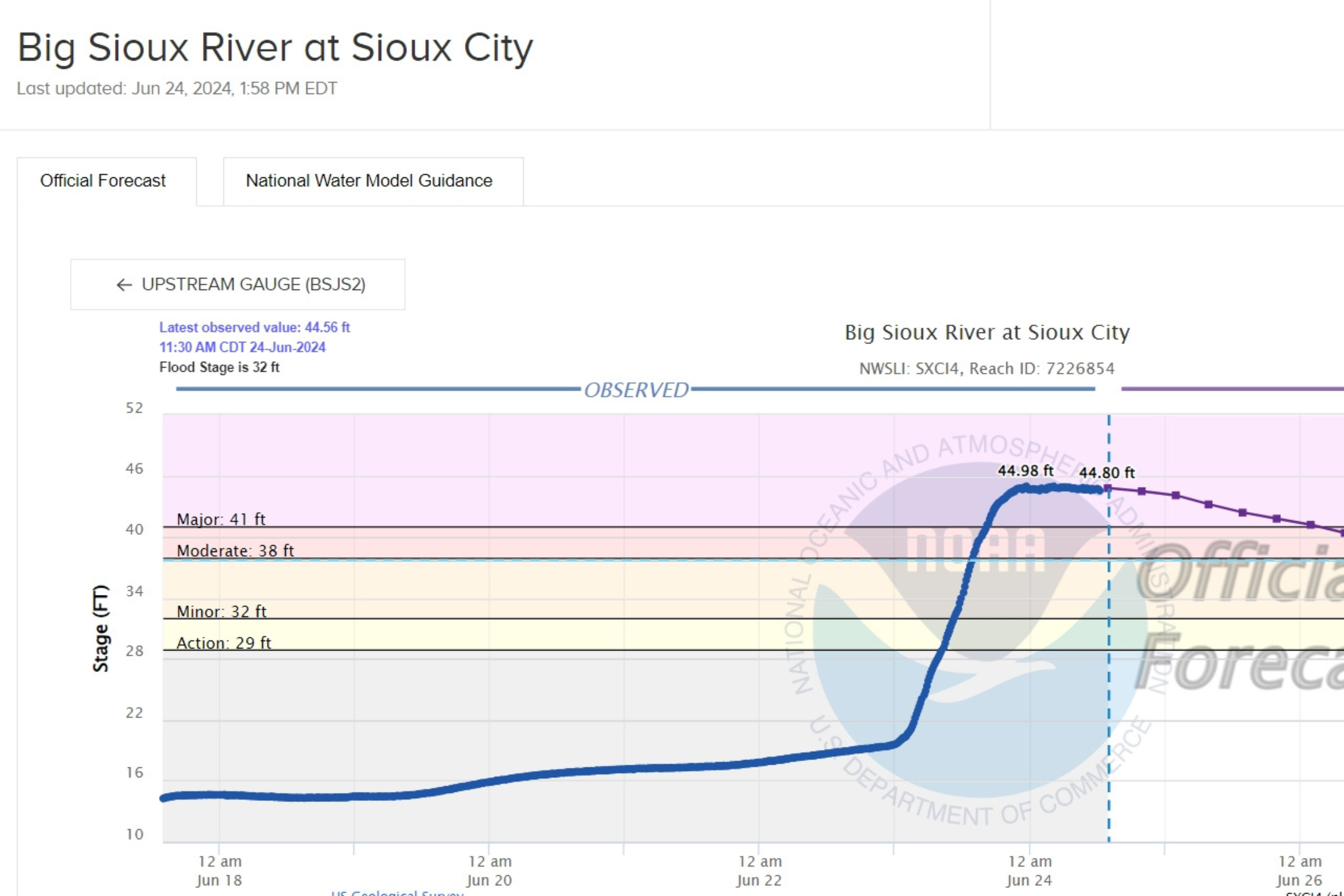Click the NWSLI SXCI4 Reach ID subtitle
This screenshot has height=896, width=1344.
tap(987, 369)
